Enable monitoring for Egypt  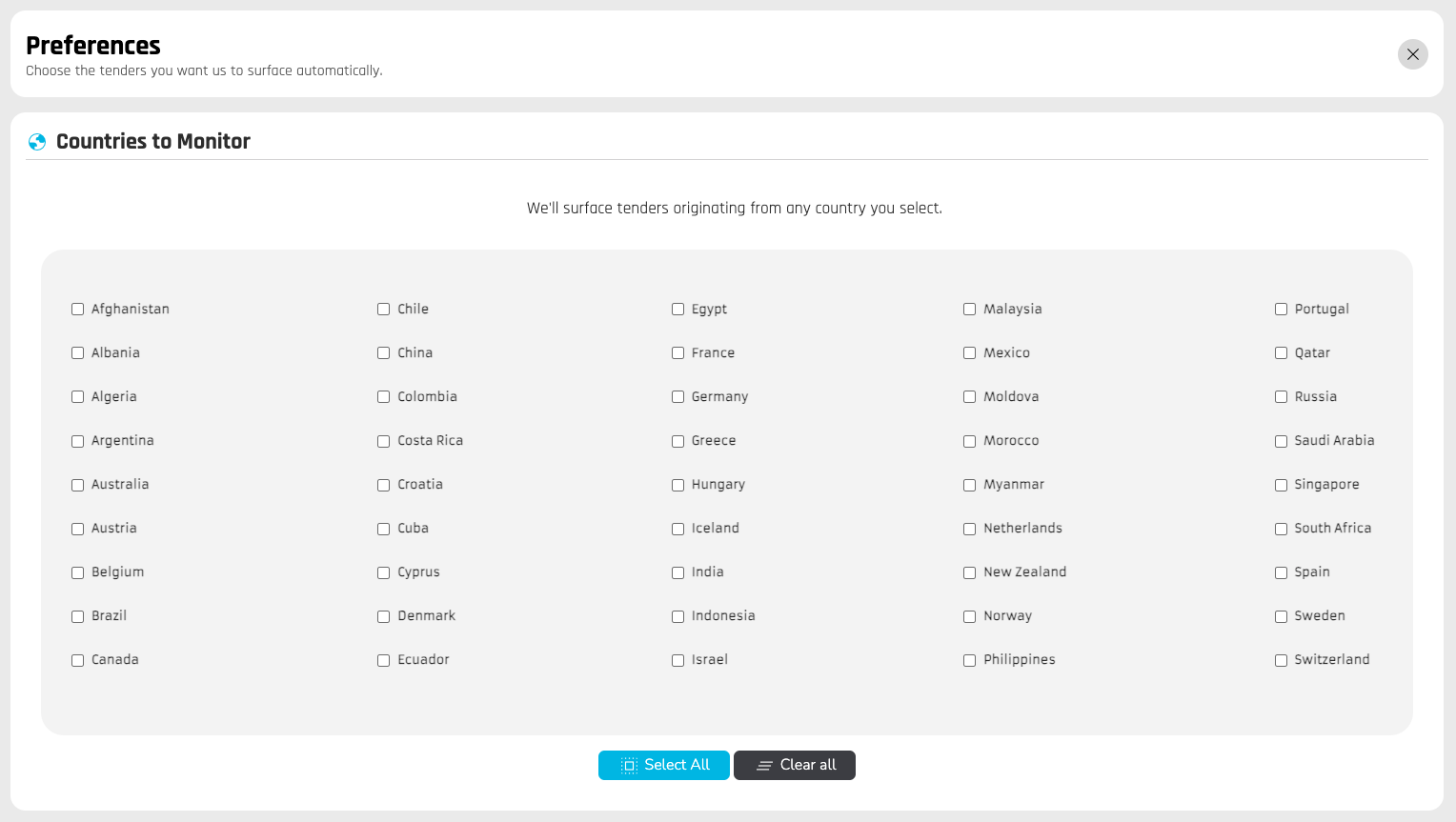(x=678, y=310)
